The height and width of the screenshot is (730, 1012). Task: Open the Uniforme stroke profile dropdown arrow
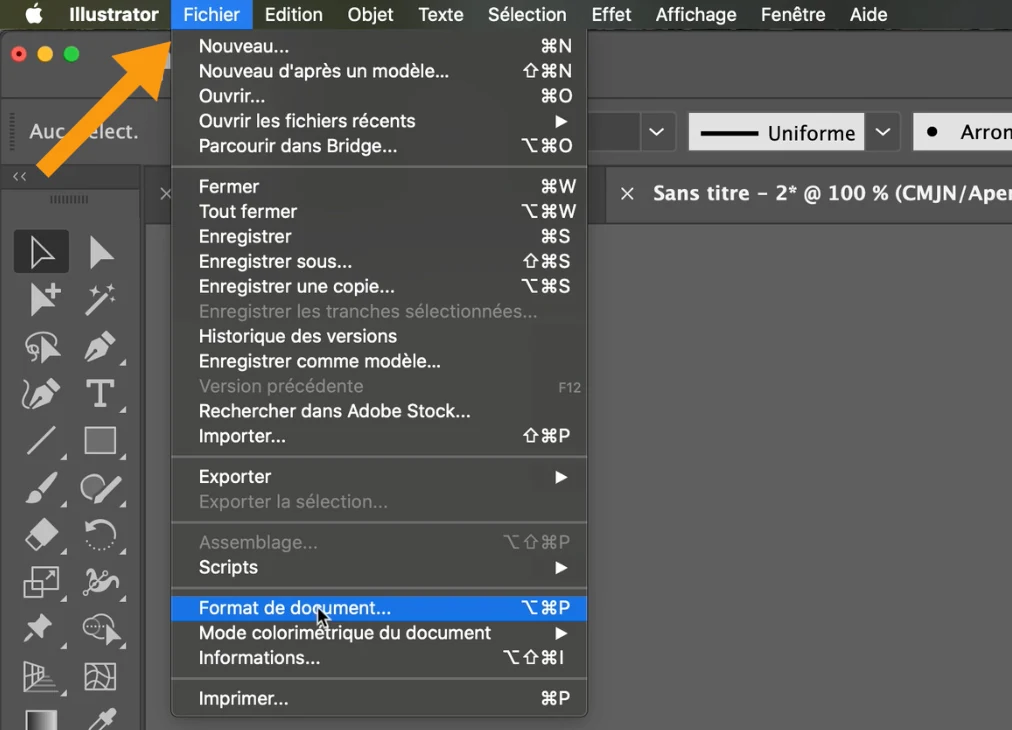(x=882, y=132)
